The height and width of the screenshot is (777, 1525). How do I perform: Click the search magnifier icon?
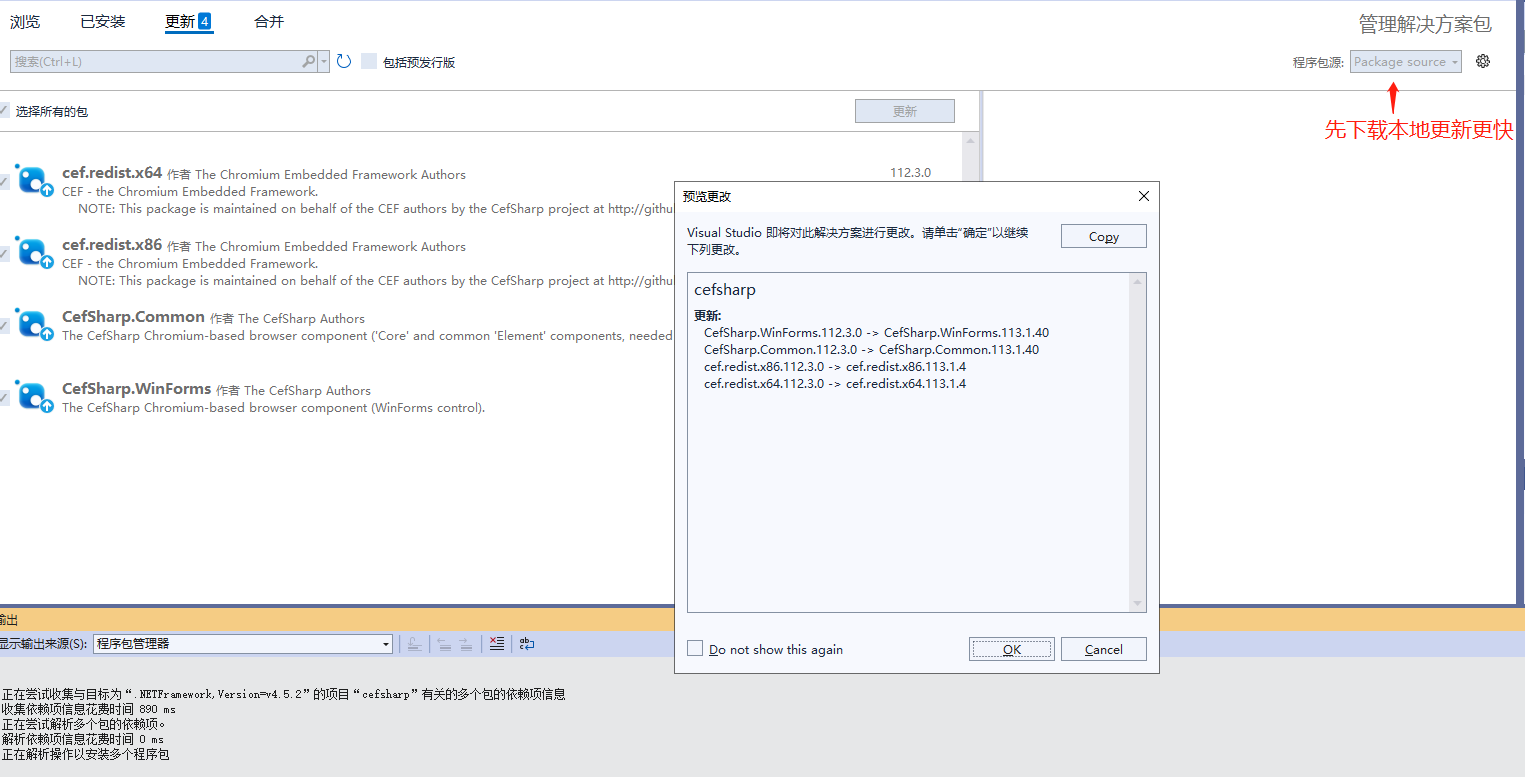tap(309, 61)
